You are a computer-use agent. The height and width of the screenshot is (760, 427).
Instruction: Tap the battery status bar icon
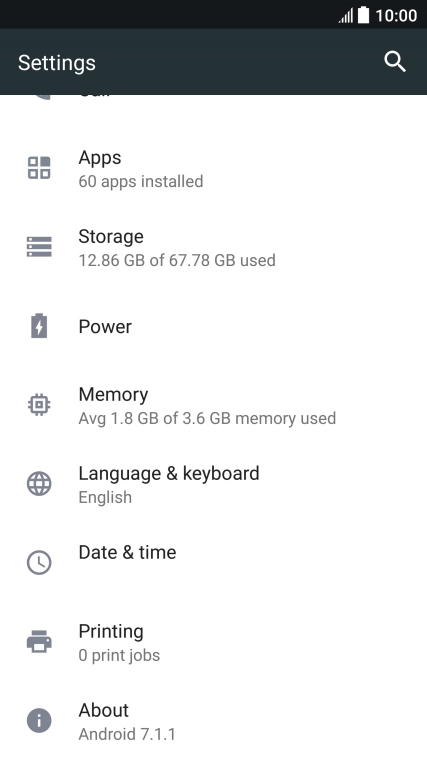364,15
